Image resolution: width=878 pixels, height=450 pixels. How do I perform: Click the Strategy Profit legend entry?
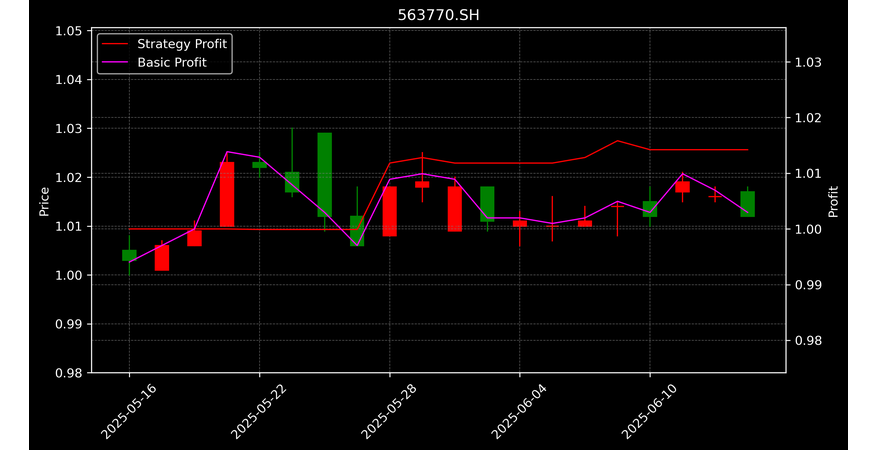tap(165, 44)
